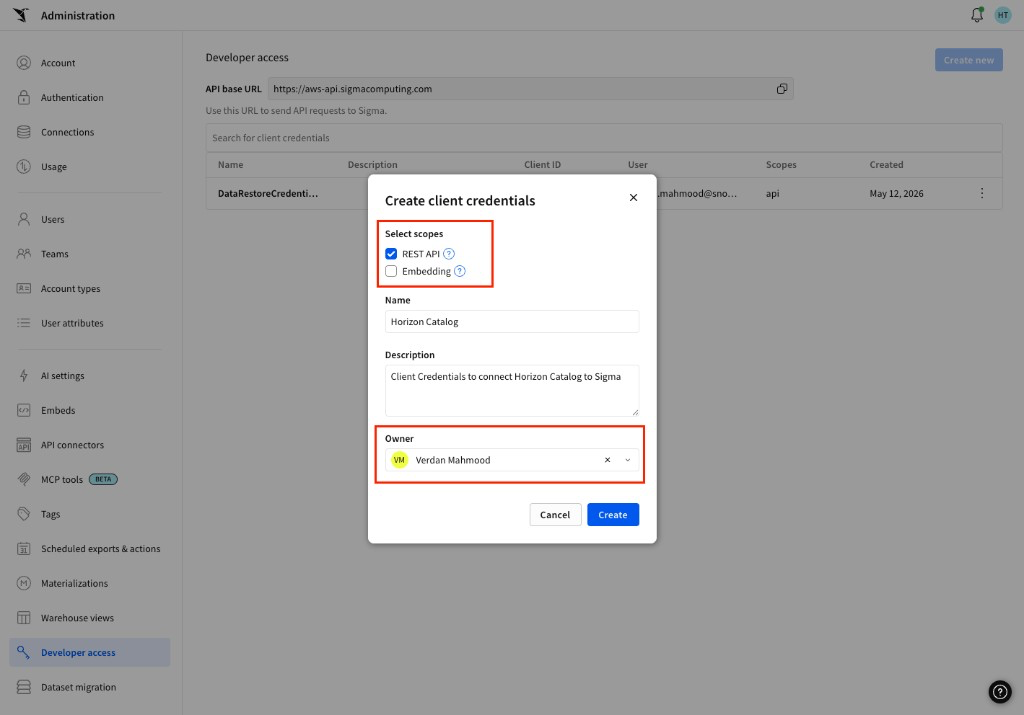Viewport: 1024px width, 715px height.
Task: Click the Connections database icon
Action: pyautogui.click(x=24, y=132)
